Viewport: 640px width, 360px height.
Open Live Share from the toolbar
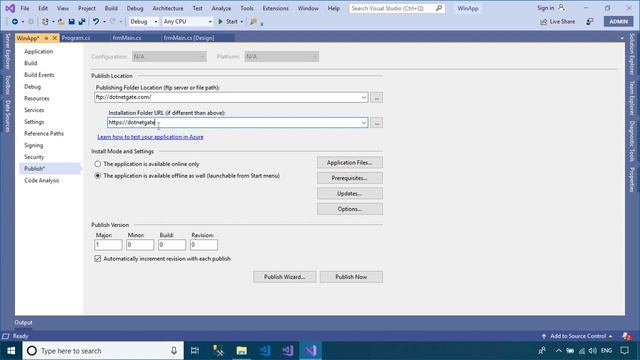click(x=558, y=22)
